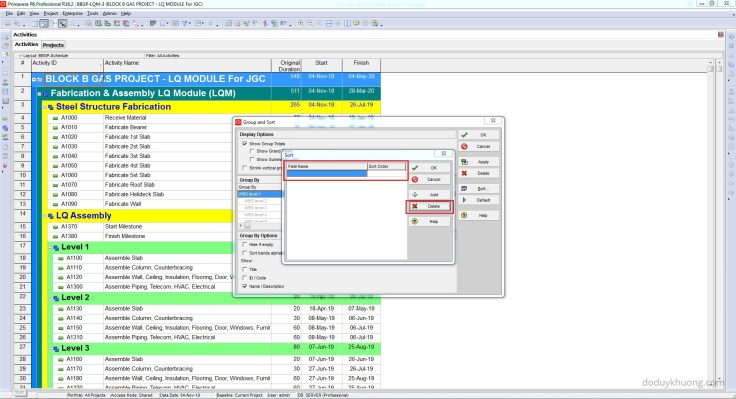Click the red icon in left sidebar

(x=5, y=166)
